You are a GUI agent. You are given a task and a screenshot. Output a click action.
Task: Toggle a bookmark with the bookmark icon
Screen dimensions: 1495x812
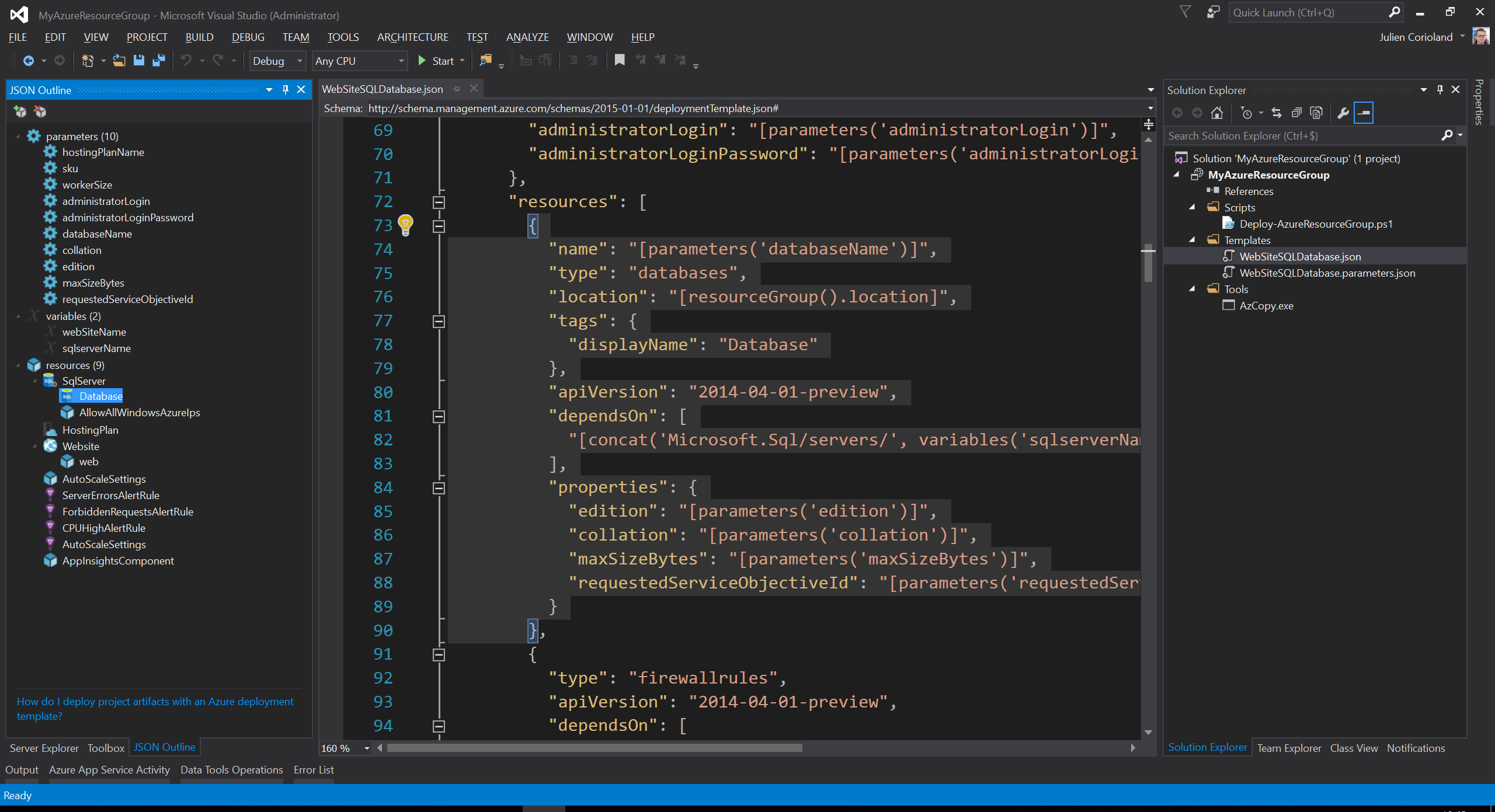click(x=620, y=60)
